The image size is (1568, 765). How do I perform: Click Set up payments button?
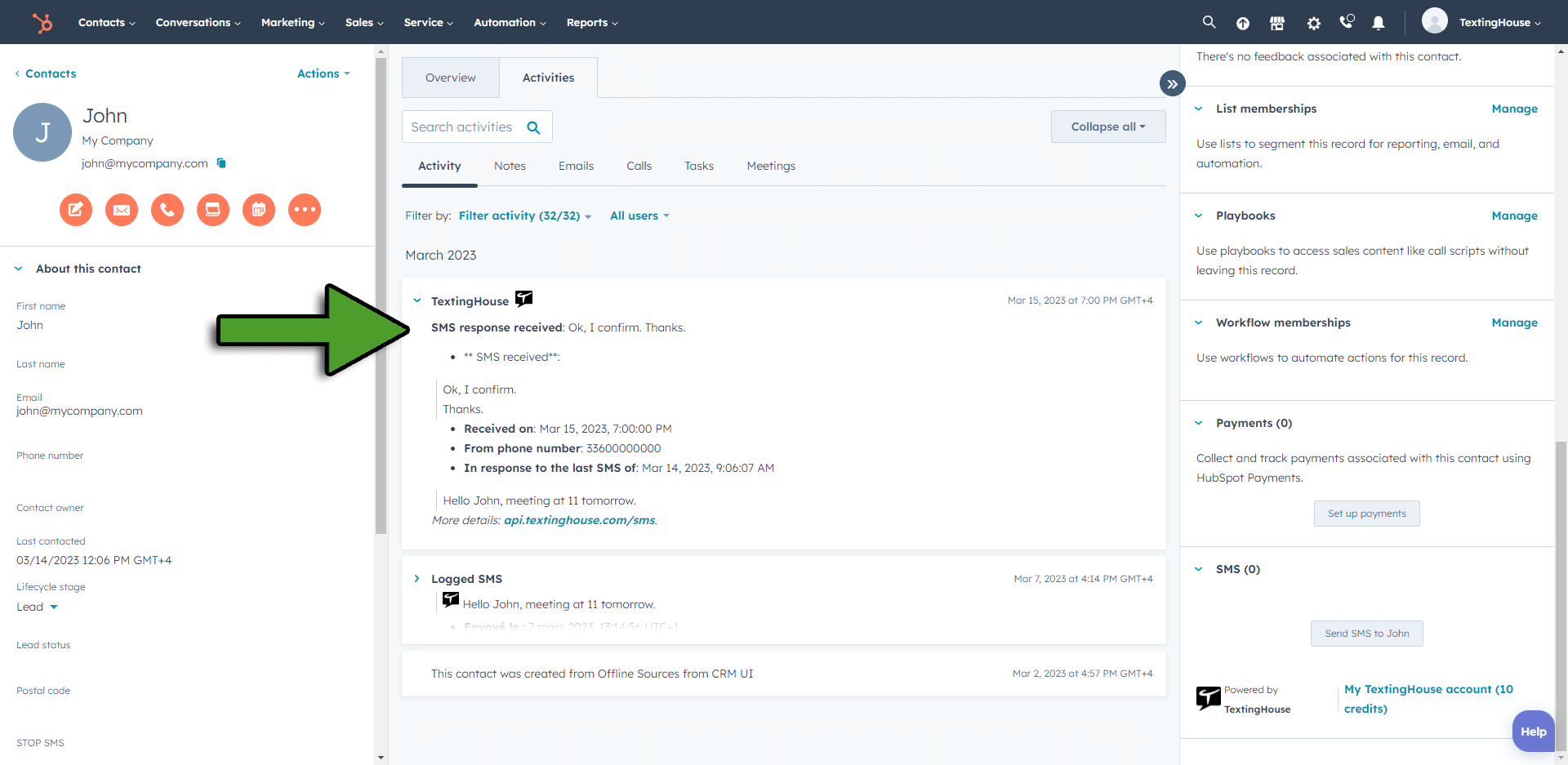pyautogui.click(x=1366, y=514)
